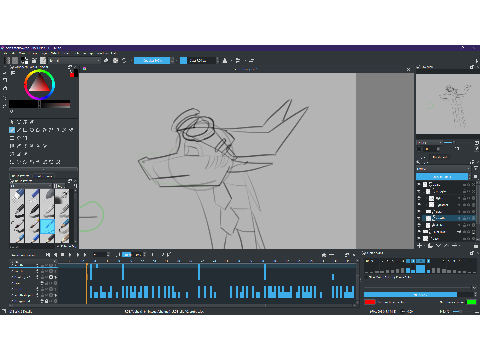Select the Shape Select arrow tool
This screenshot has width=480, height=360.
[12, 122]
